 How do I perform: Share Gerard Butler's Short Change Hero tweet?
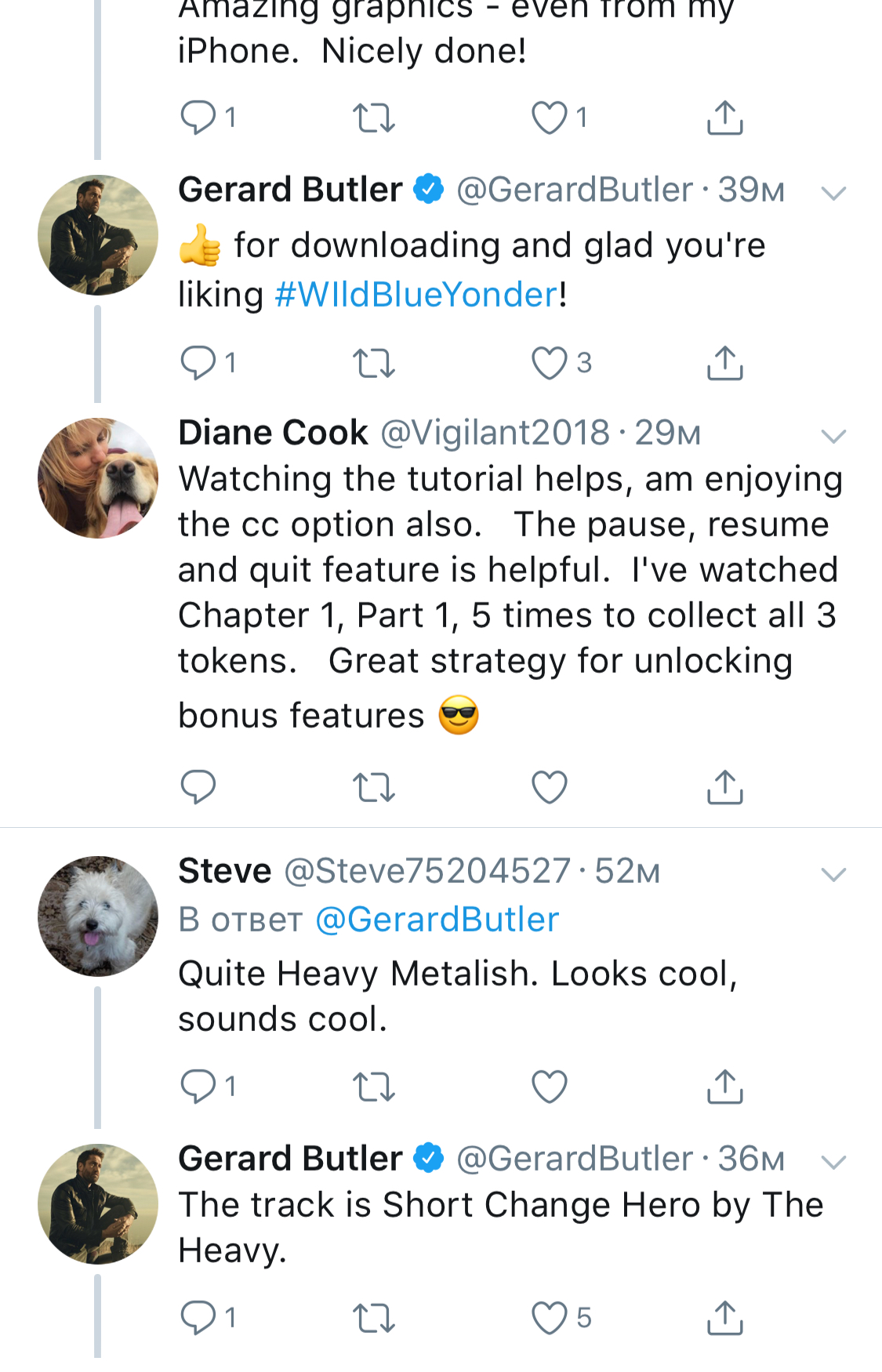pos(724,1318)
